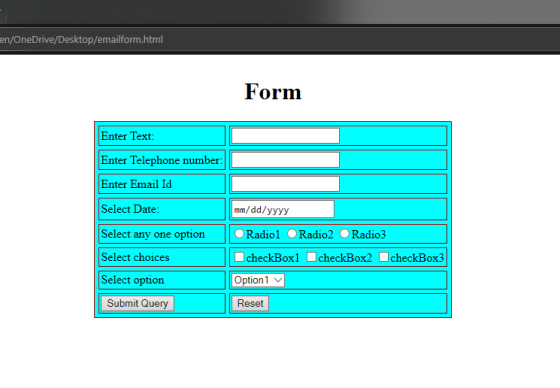
Task: Open the Option1 dropdown list
Action: click(258, 280)
